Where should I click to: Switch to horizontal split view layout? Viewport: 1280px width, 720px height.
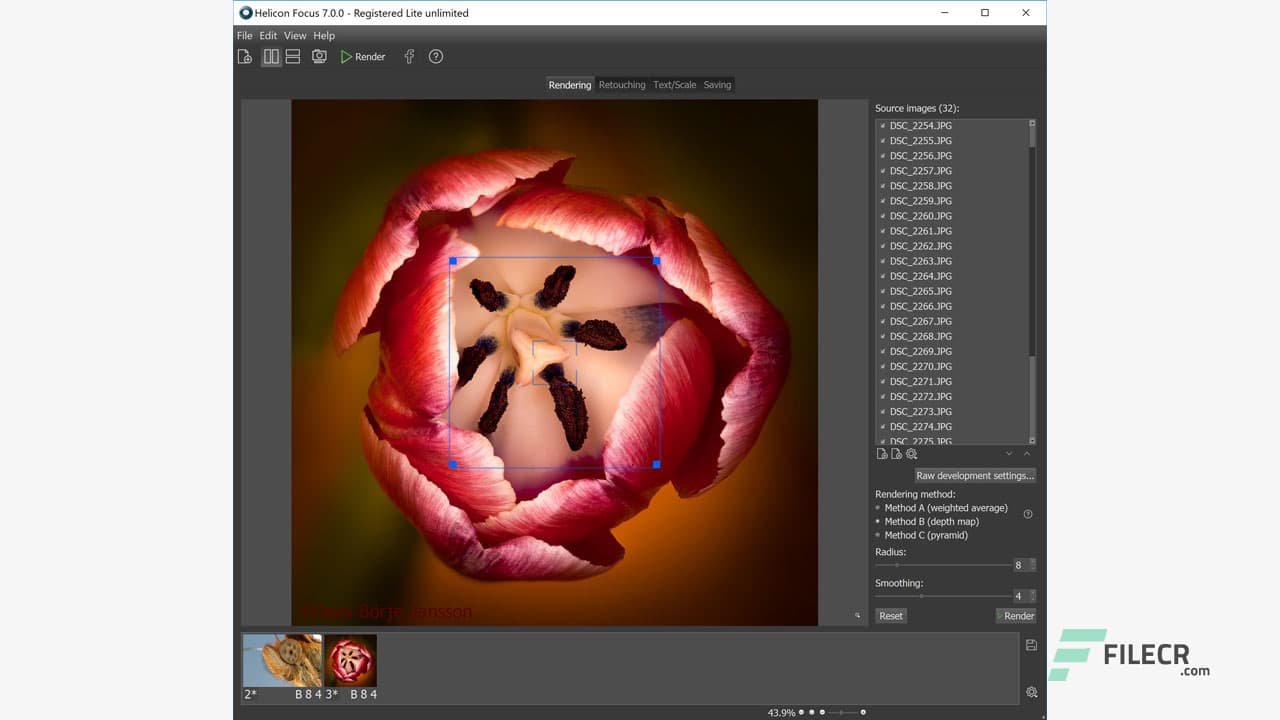click(x=292, y=56)
